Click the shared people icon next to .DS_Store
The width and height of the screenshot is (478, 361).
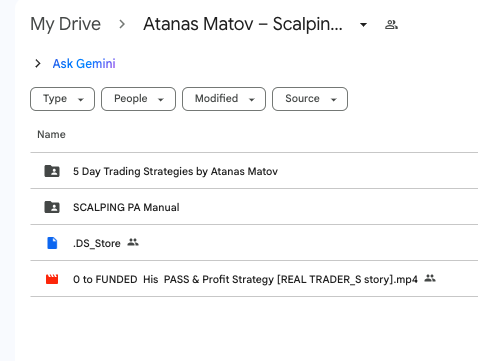click(133, 242)
